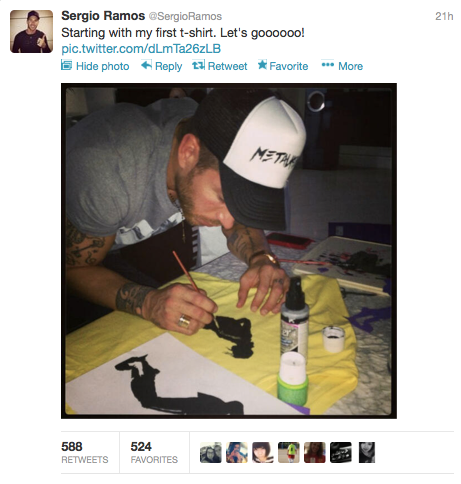The width and height of the screenshot is (461, 484).
Task: Expand the More options menu
Action: (x=350, y=66)
